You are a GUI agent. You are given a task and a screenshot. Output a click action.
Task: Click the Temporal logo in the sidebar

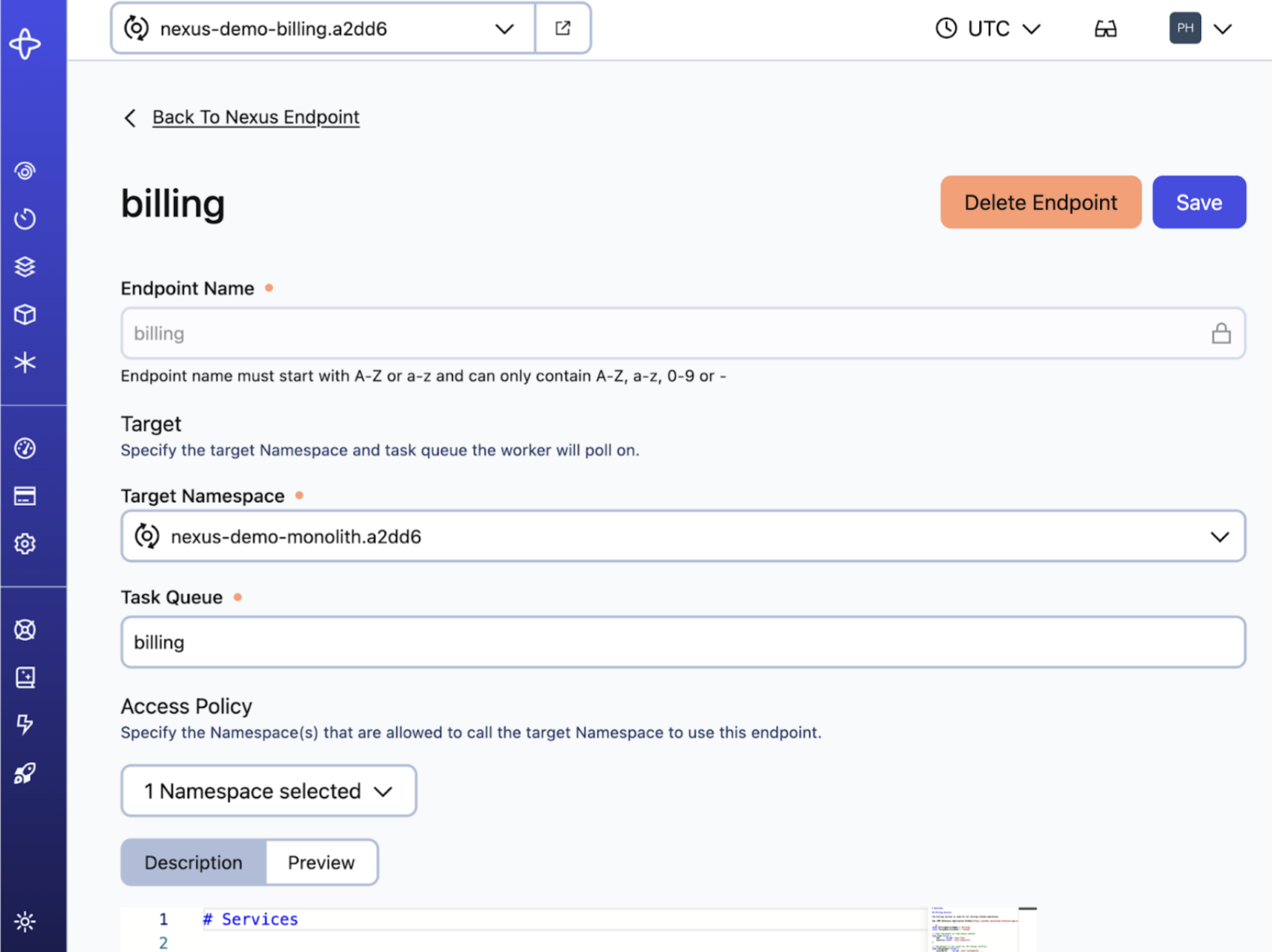click(25, 44)
